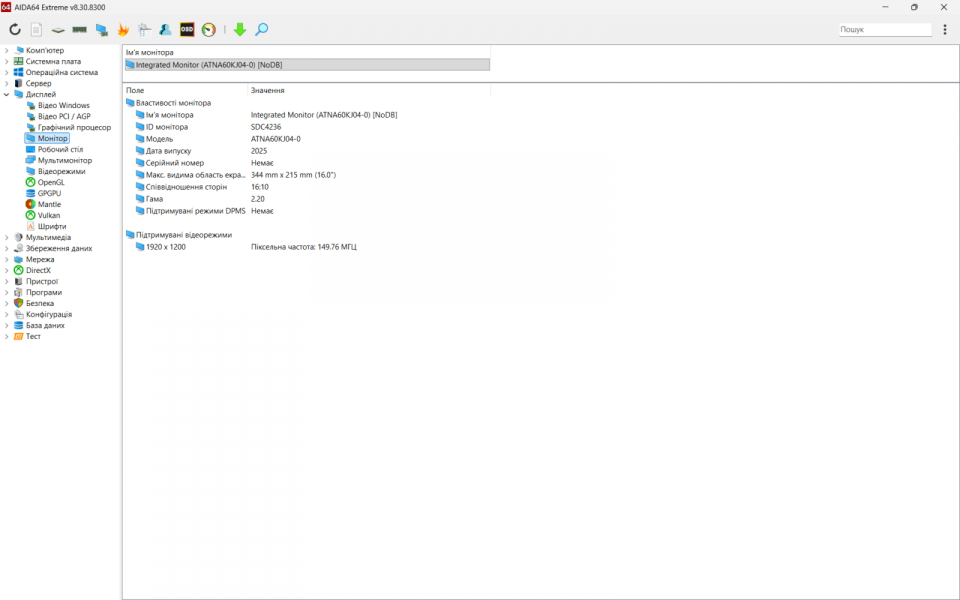Image resolution: width=960 pixels, height=600 pixels.
Task: Expand the Мультимедіа tree node
Action: point(6,238)
